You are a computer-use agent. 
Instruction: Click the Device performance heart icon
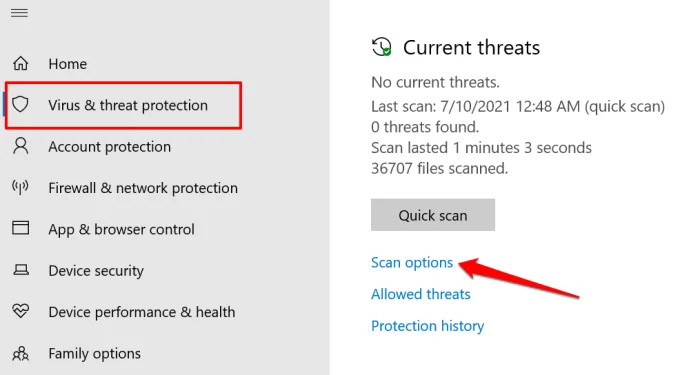[20, 311]
